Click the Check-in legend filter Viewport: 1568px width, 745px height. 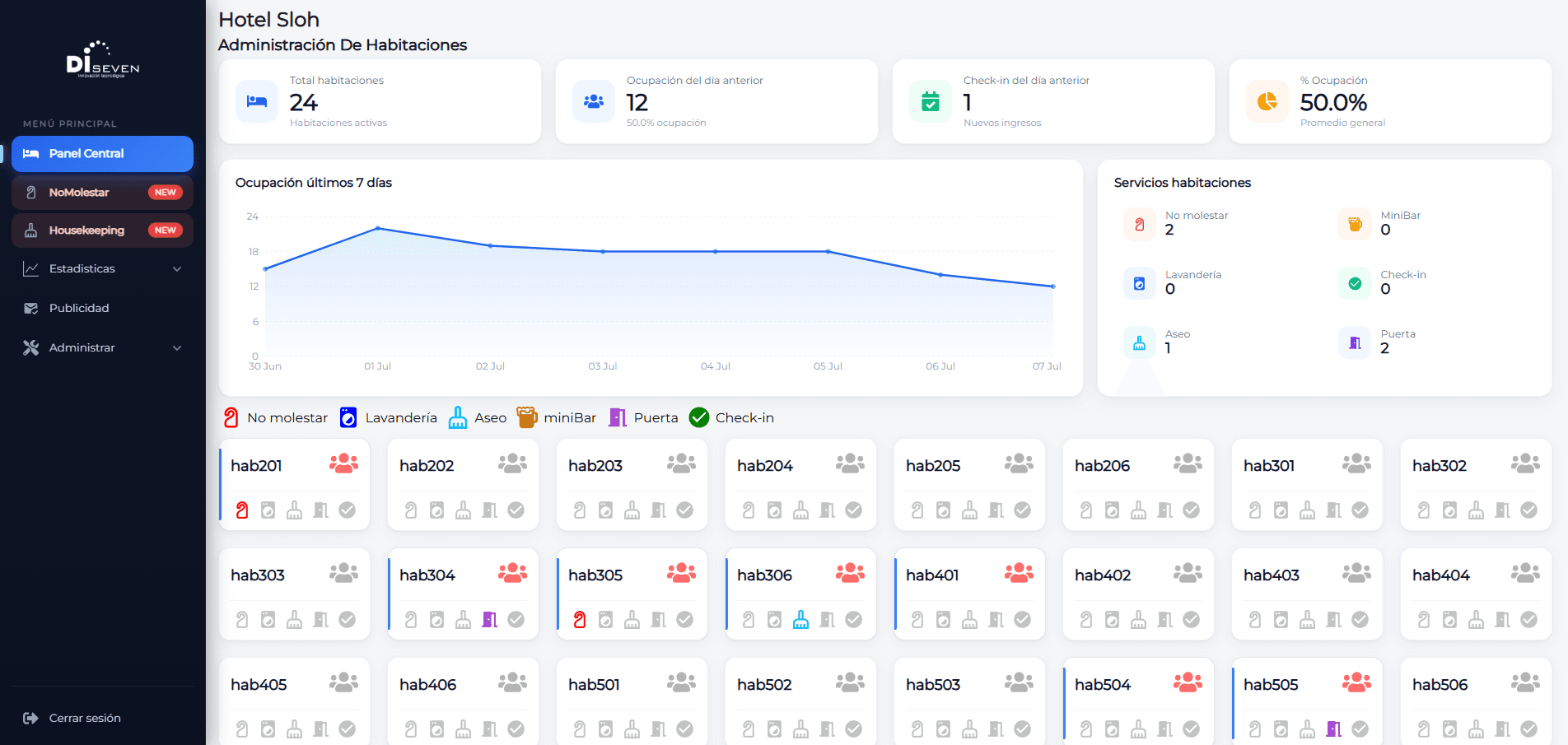(x=731, y=418)
